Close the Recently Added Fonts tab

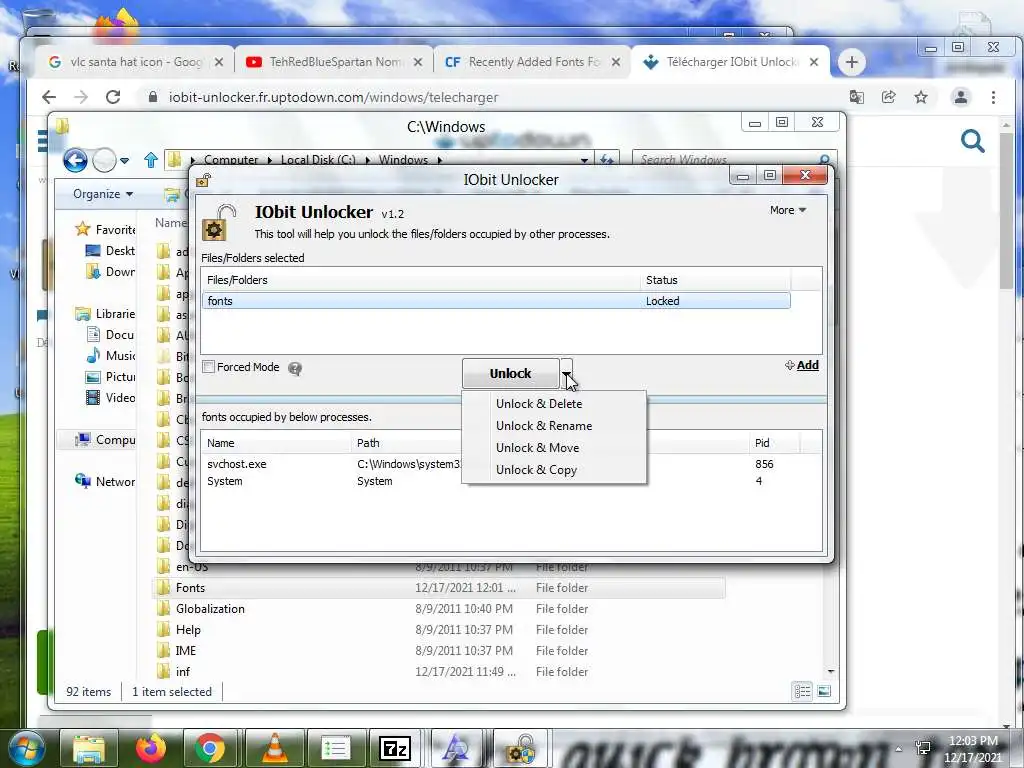pyautogui.click(x=616, y=62)
